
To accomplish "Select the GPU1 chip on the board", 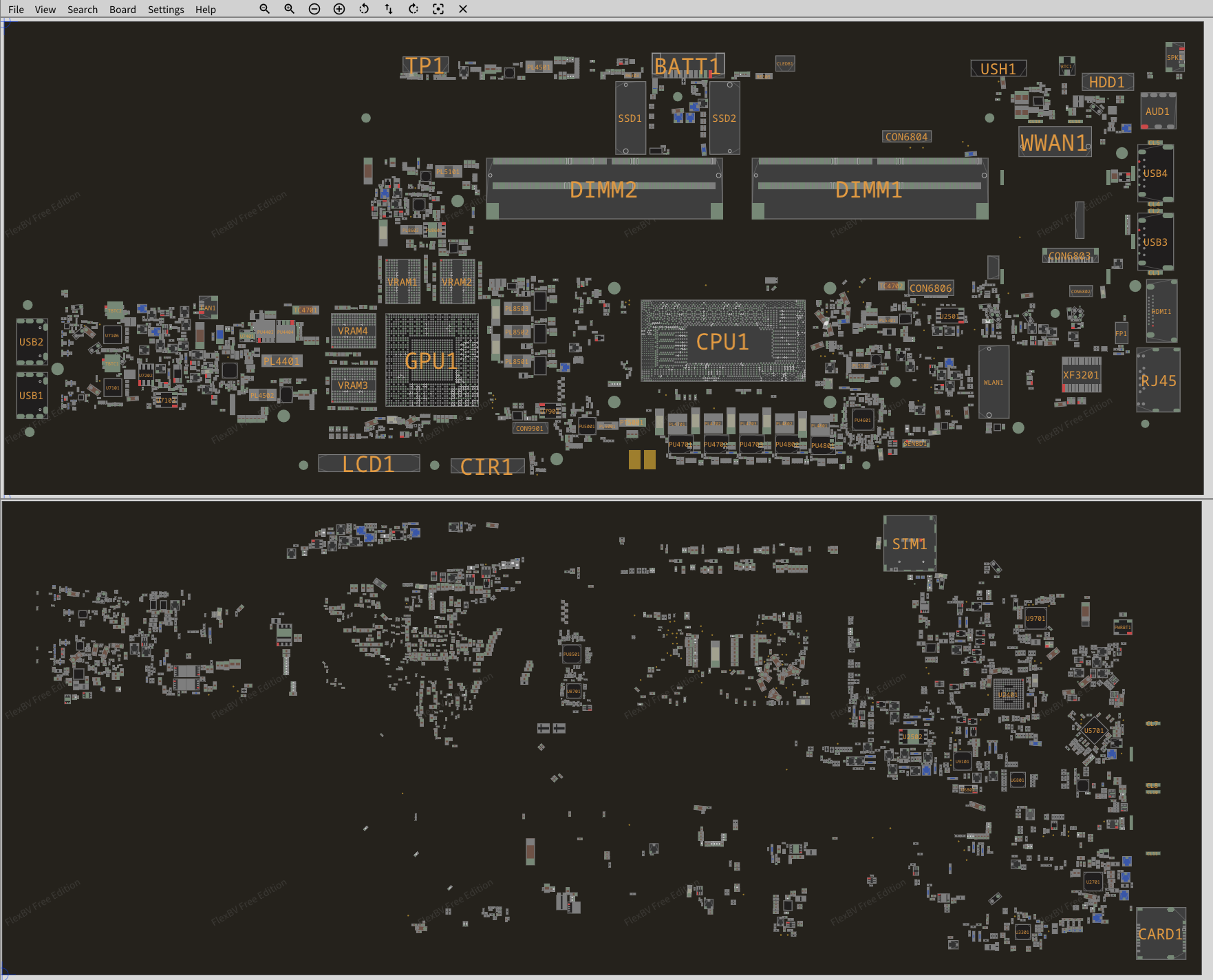I will coord(431,360).
